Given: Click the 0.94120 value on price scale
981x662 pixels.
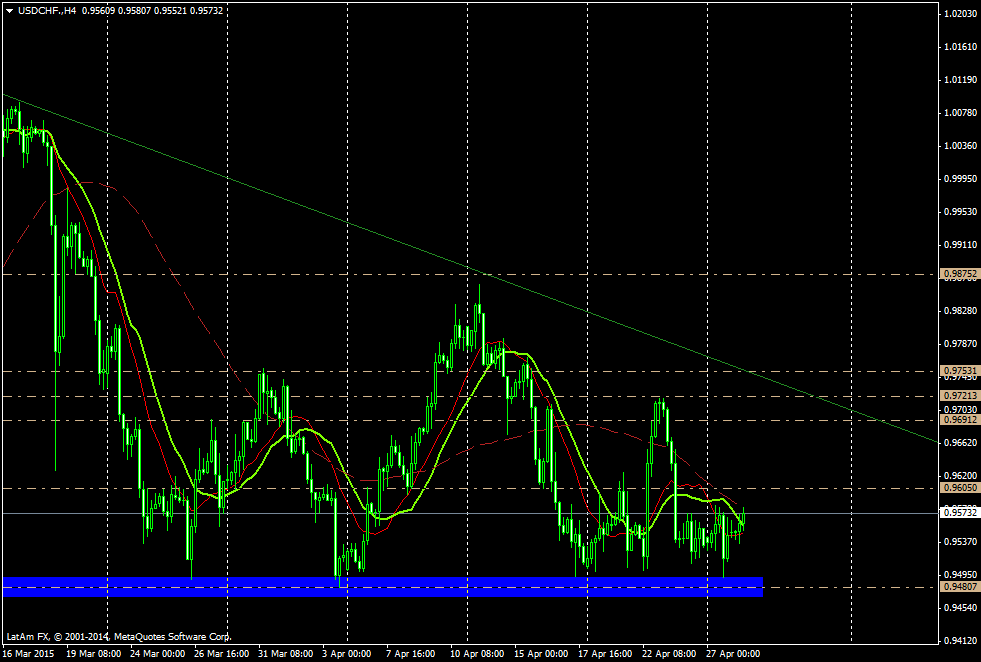Looking at the screenshot, I should coord(960,640).
